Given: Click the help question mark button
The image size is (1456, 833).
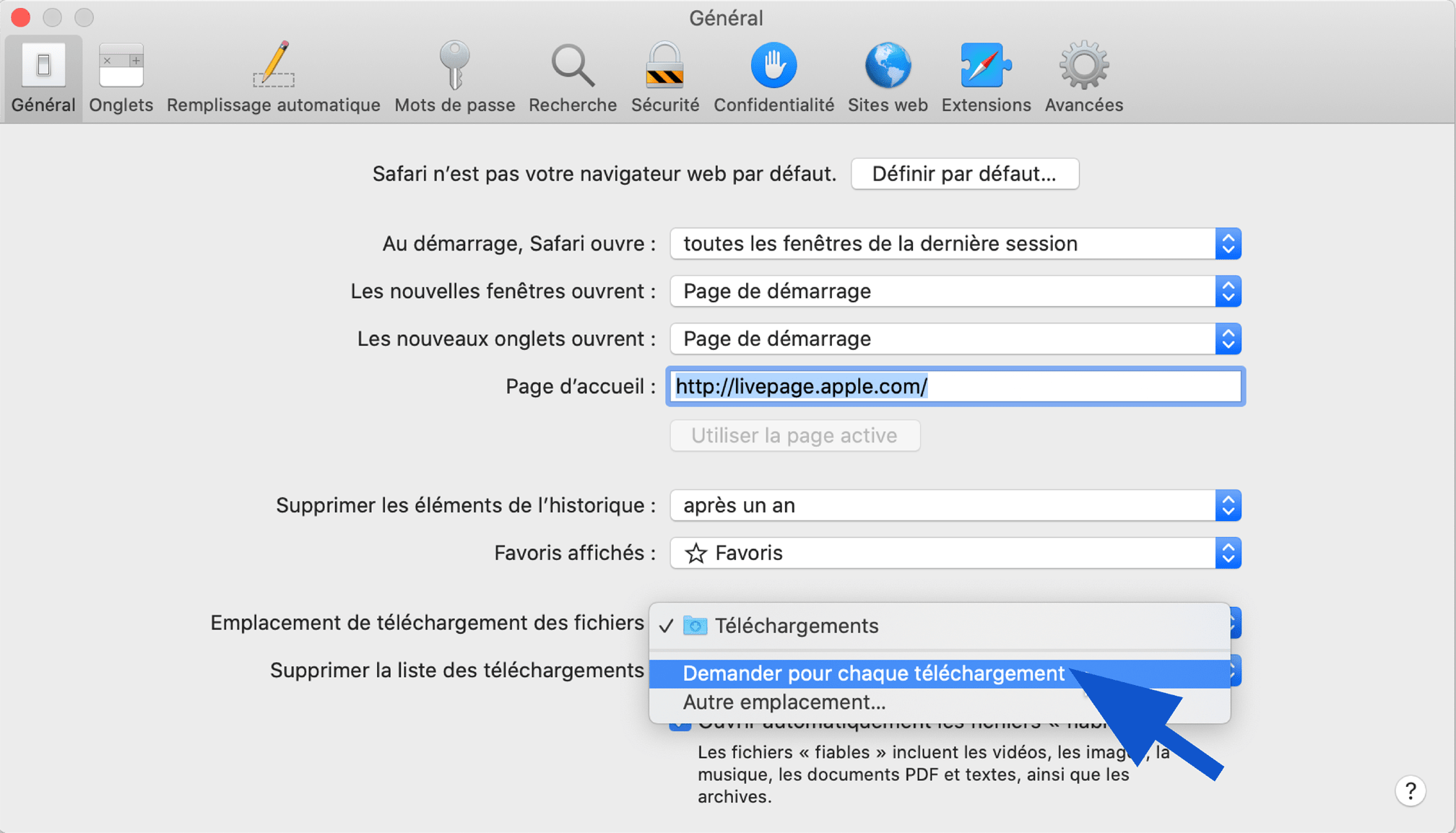Looking at the screenshot, I should [1410, 790].
